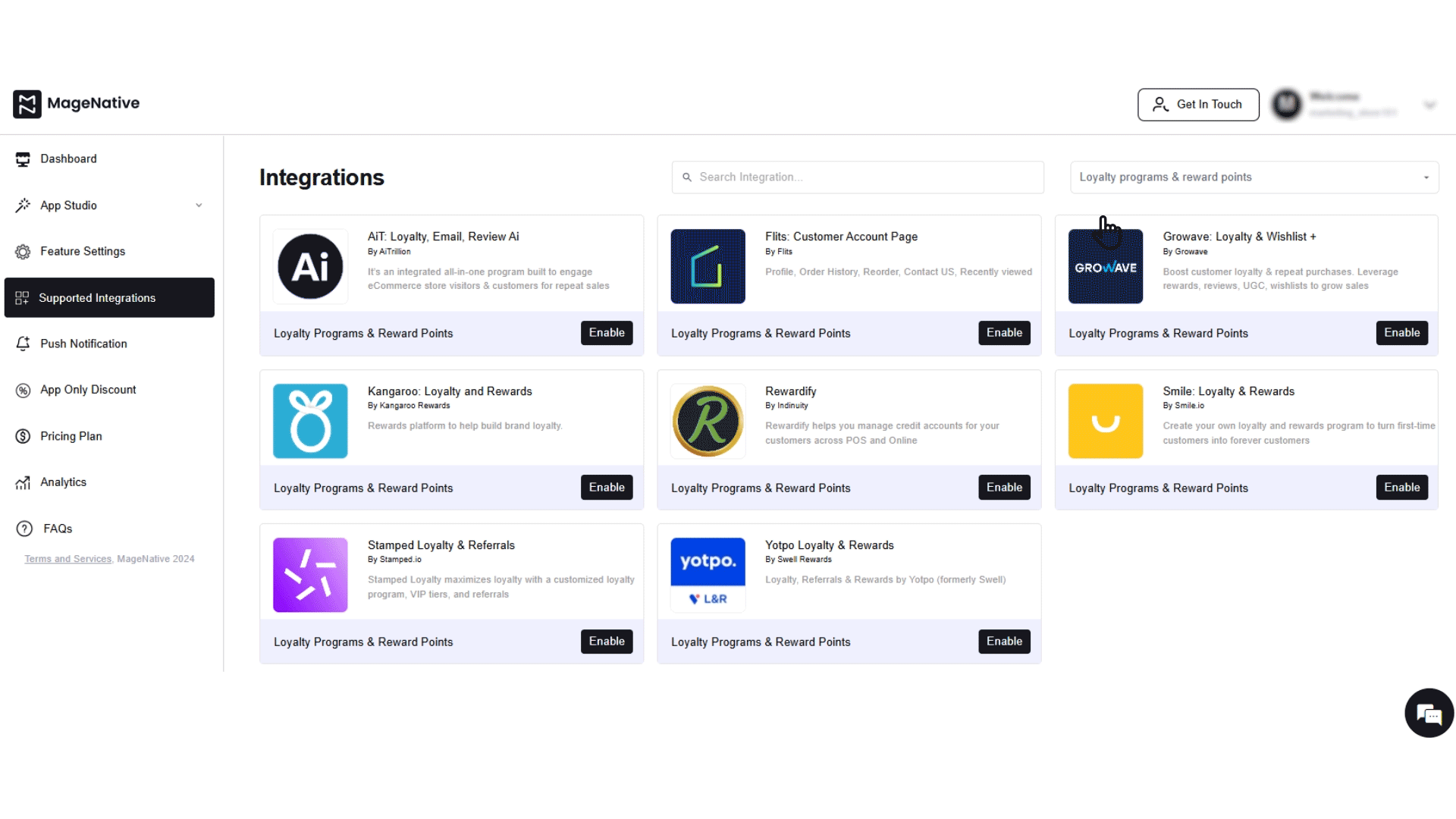Open Supported Integrations section
The height and width of the screenshot is (819, 1456).
pos(96,297)
